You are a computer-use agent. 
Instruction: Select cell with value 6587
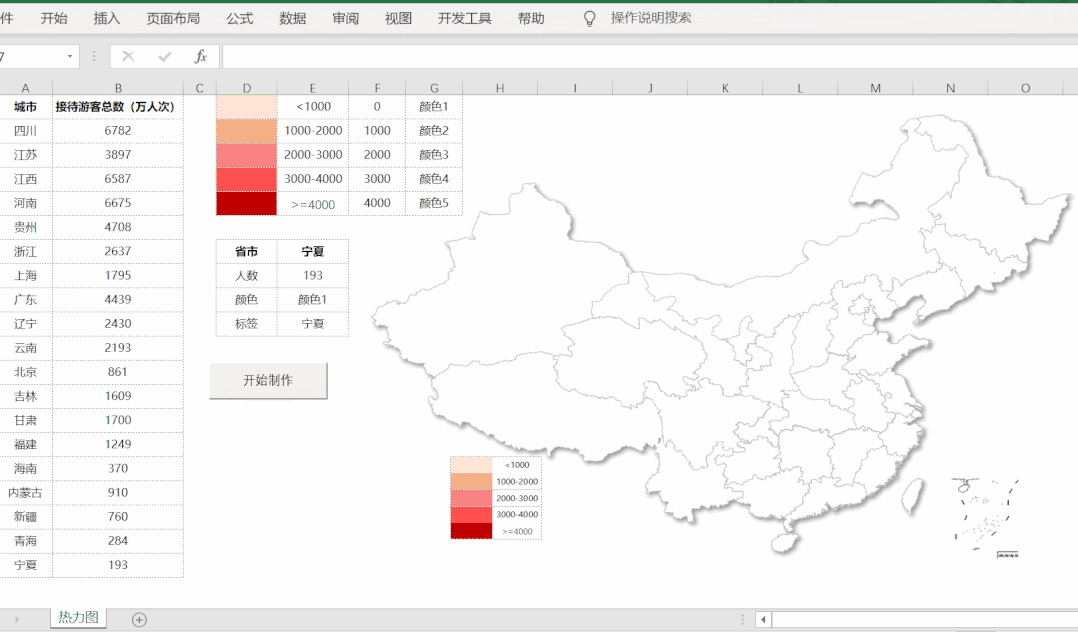click(118, 179)
